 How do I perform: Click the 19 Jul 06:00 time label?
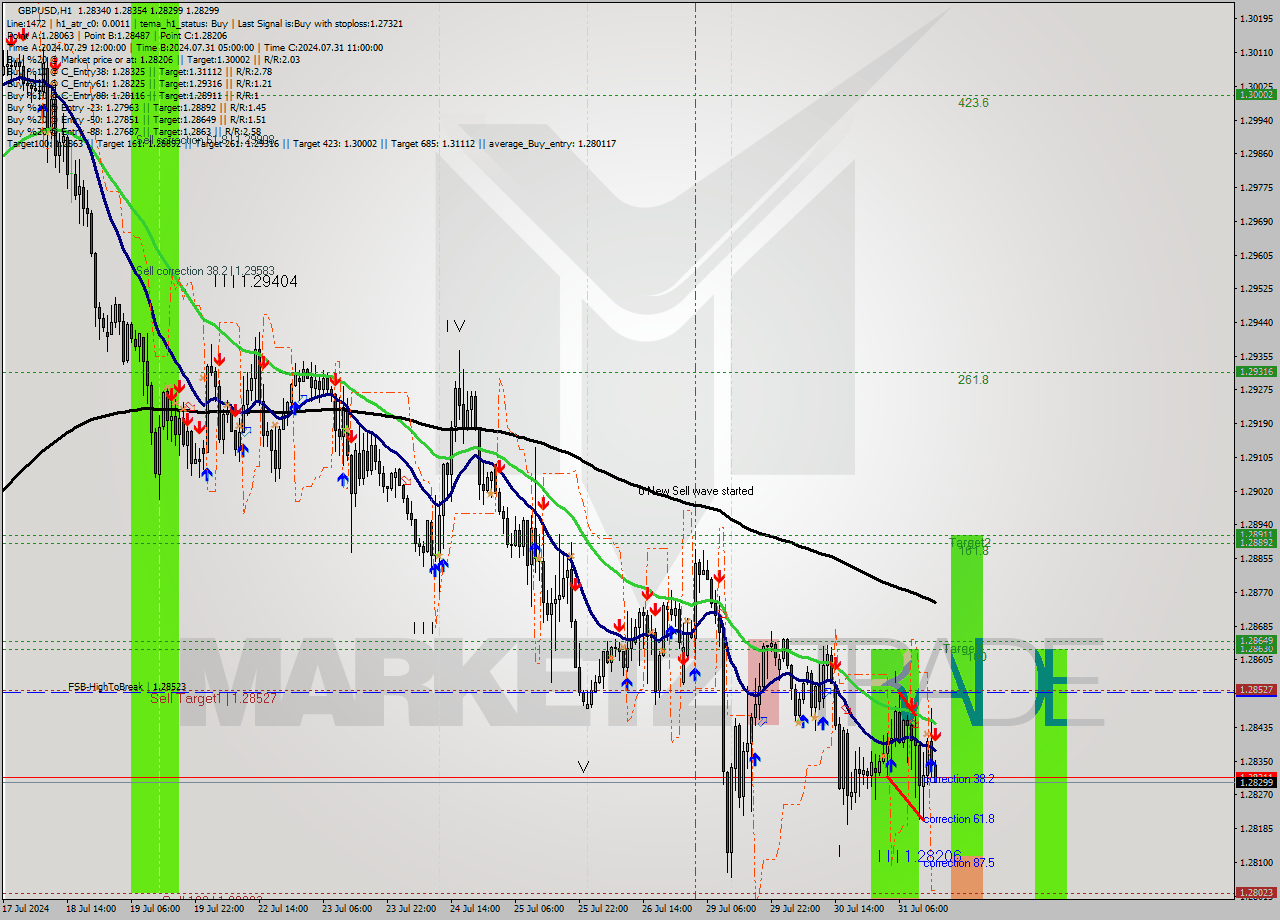(155, 910)
